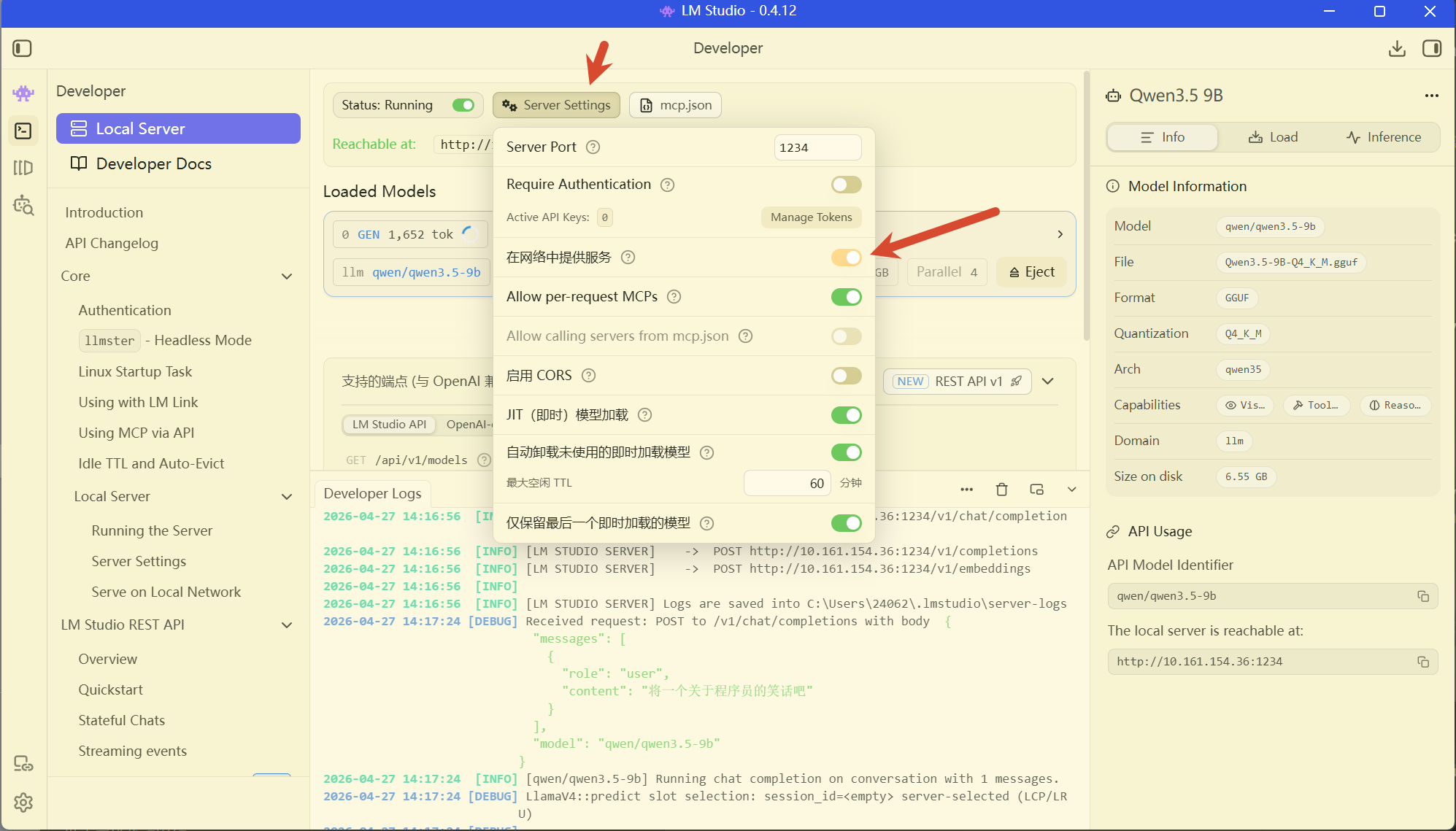The image size is (1456, 831).
Task: Open the Introduction docs page
Action: click(x=104, y=213)
